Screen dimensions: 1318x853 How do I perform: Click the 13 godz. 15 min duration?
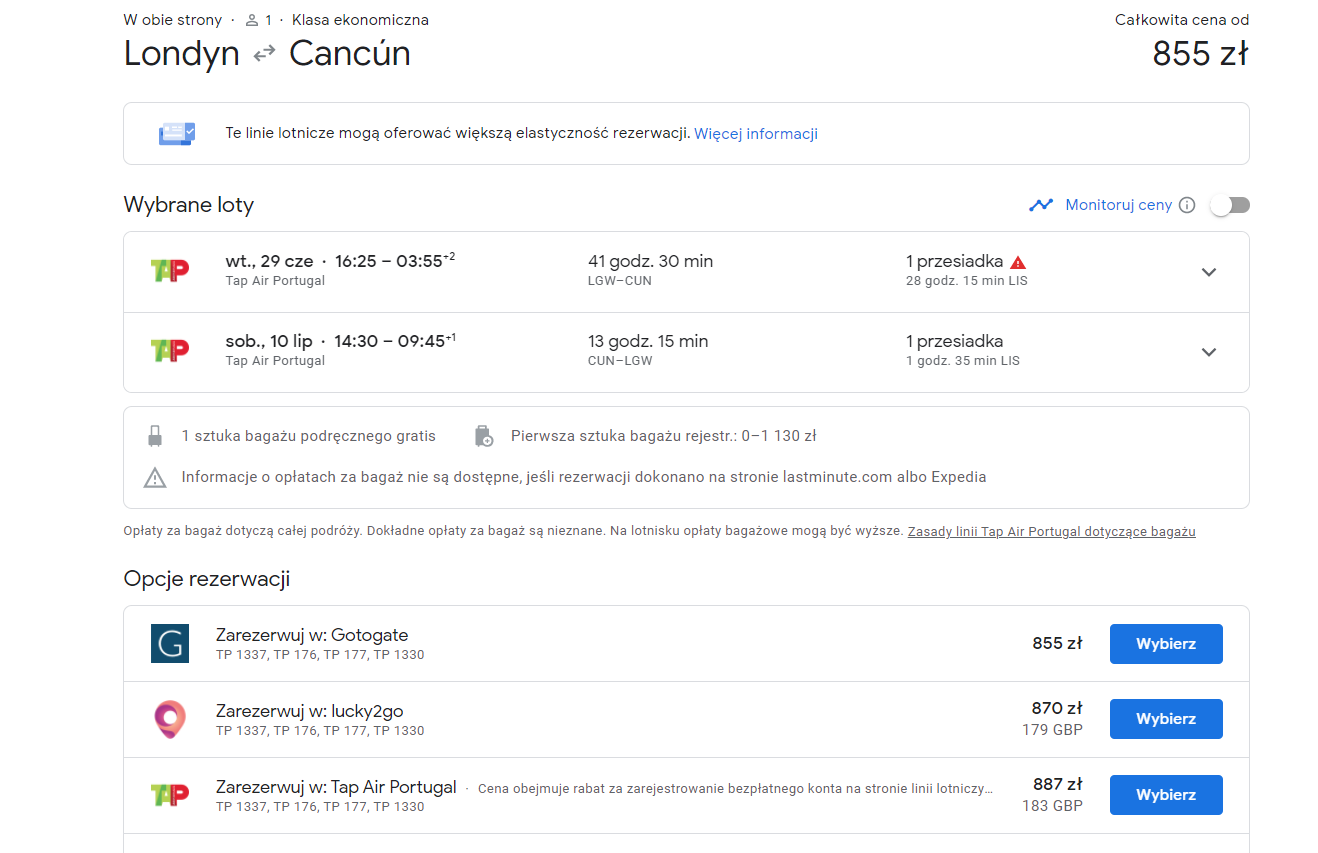pyautogui.click(x=648, y=341)
